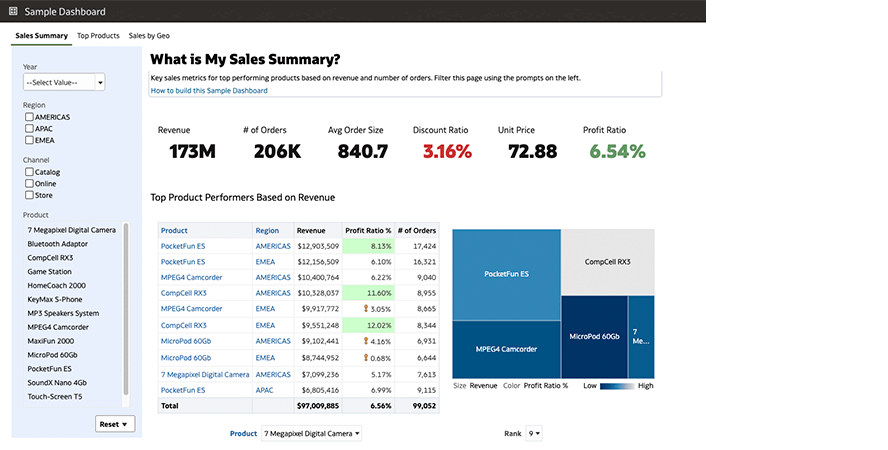Viewport: 888px width, 450px height.
Task: Click the 7 Me... treemap tile
Action: [641, 337]
